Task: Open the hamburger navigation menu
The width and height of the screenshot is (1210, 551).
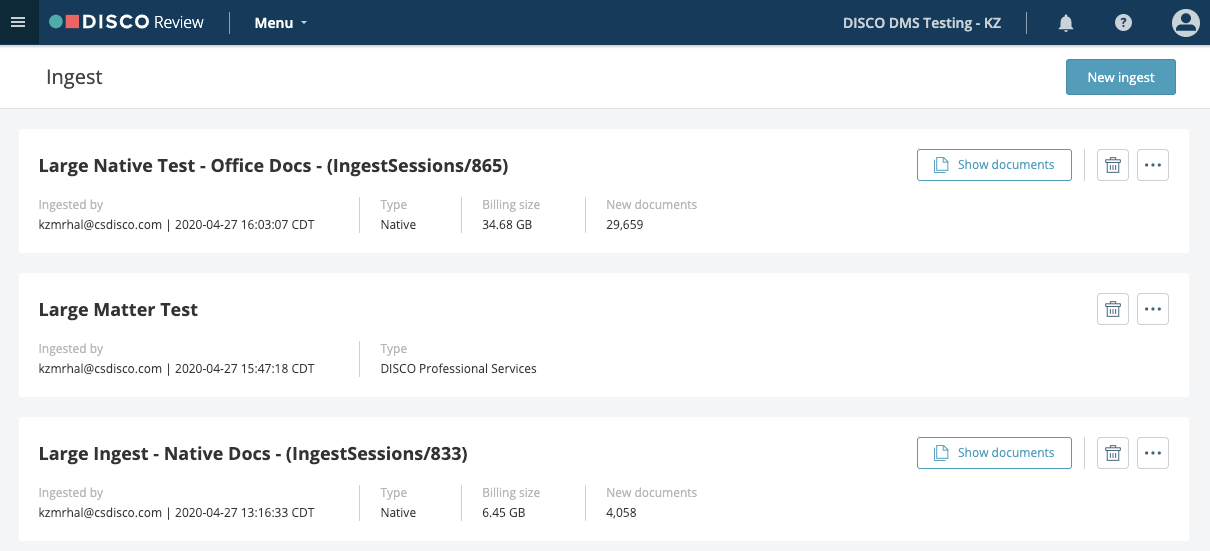Action: (x=18, y=22)
